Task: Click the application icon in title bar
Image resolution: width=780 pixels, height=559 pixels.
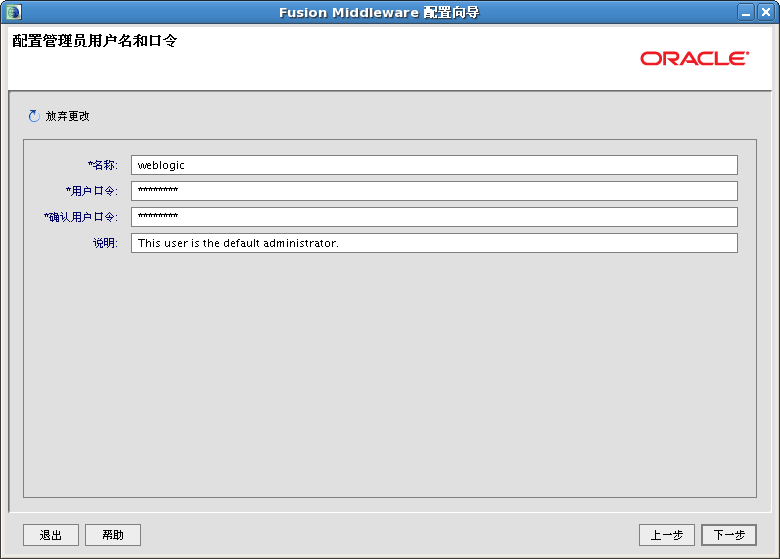Action: point(14,12)
